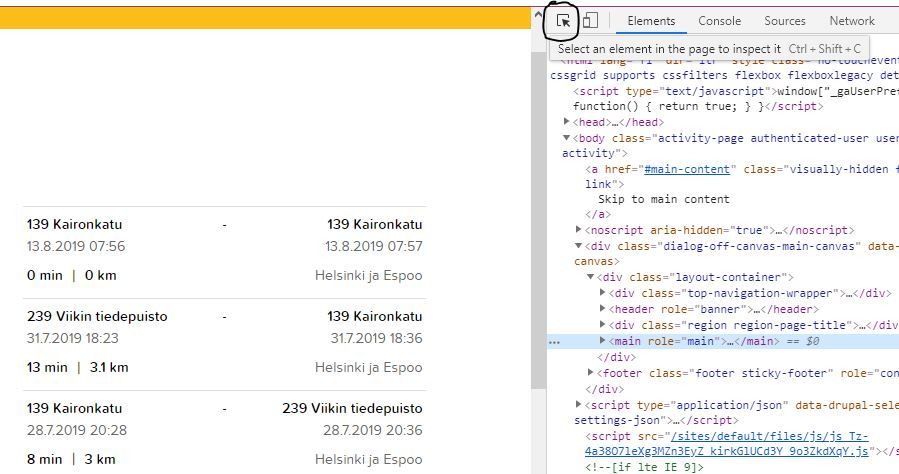The width and height of the screenshot is (899, 474).
Task: Click '139 Kaironkatu' departure of 13.8.2019 trip
Action: click(x=75, y=224)
